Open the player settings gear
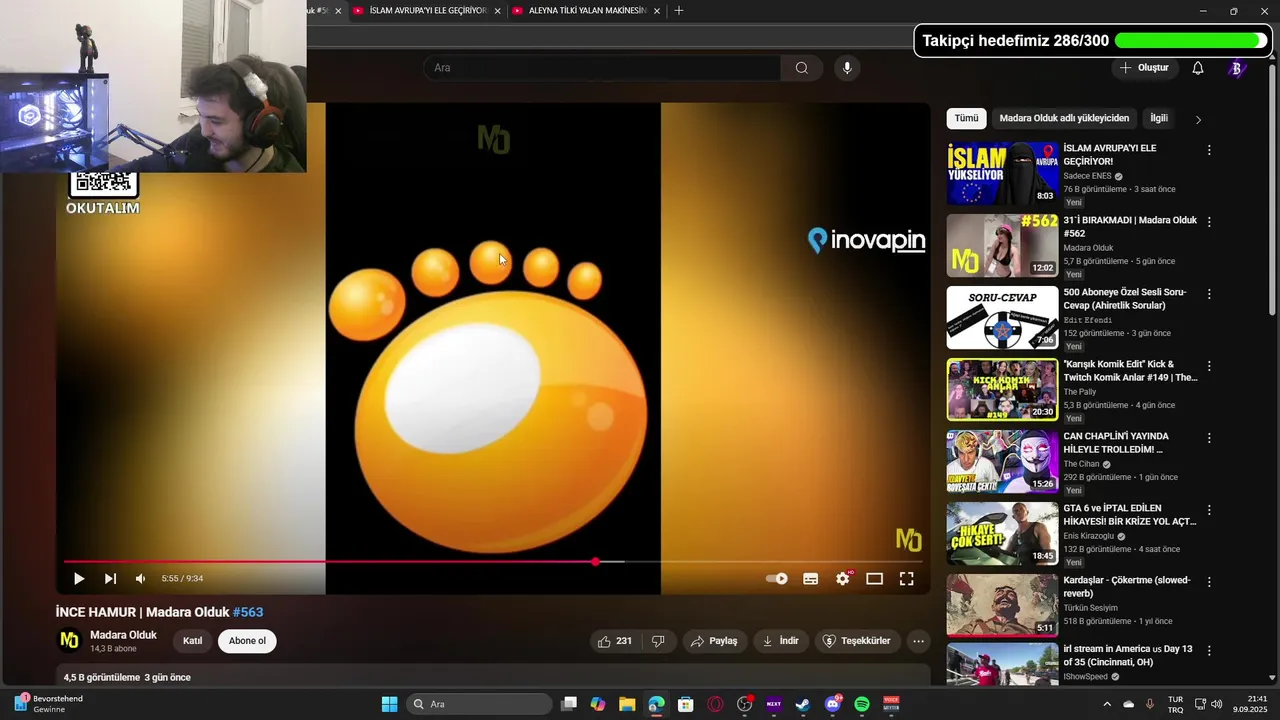This screenshot has width=1280, height=720. 843,578
